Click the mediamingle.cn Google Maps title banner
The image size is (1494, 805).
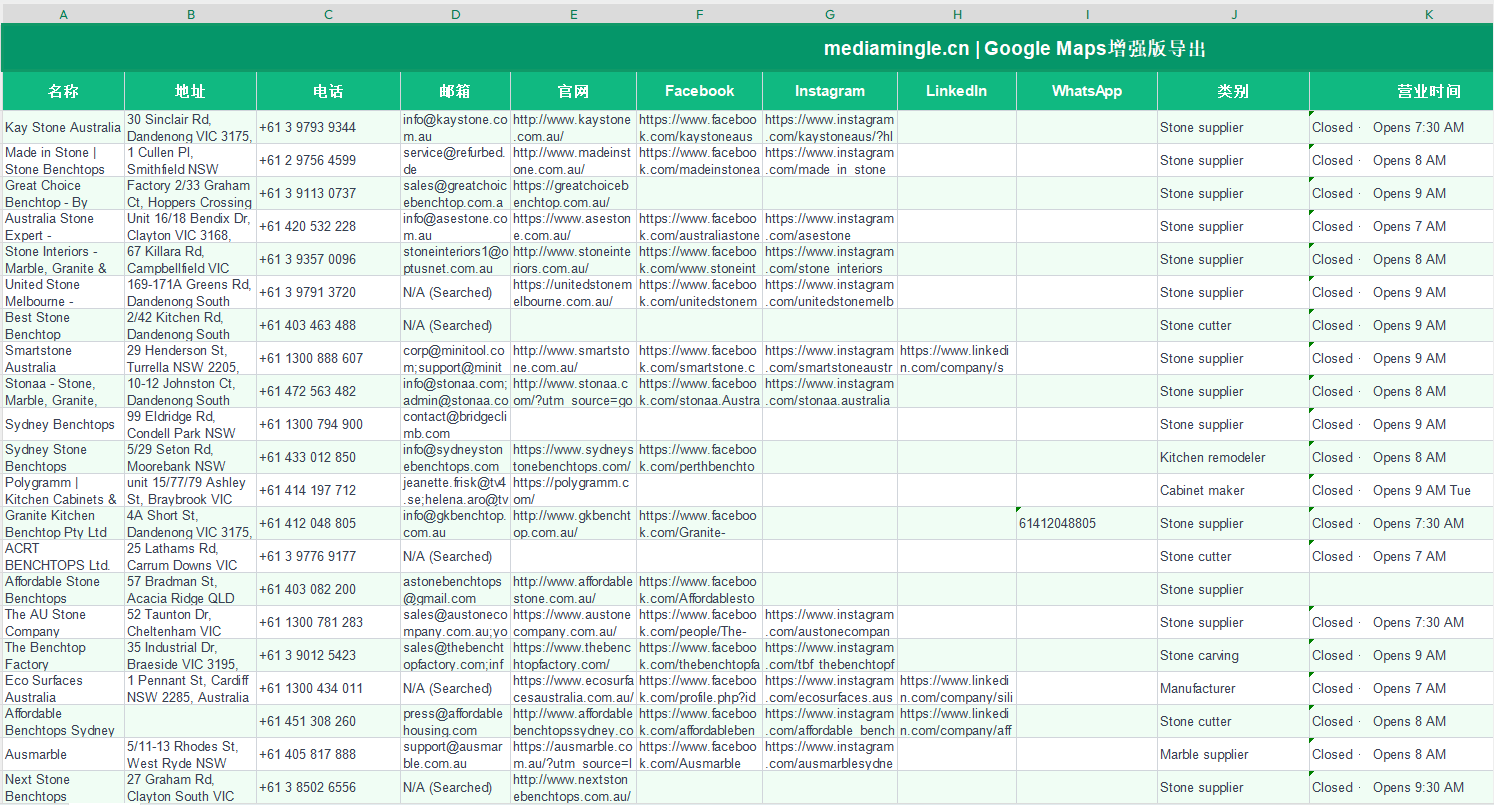(x=747, y=48)
